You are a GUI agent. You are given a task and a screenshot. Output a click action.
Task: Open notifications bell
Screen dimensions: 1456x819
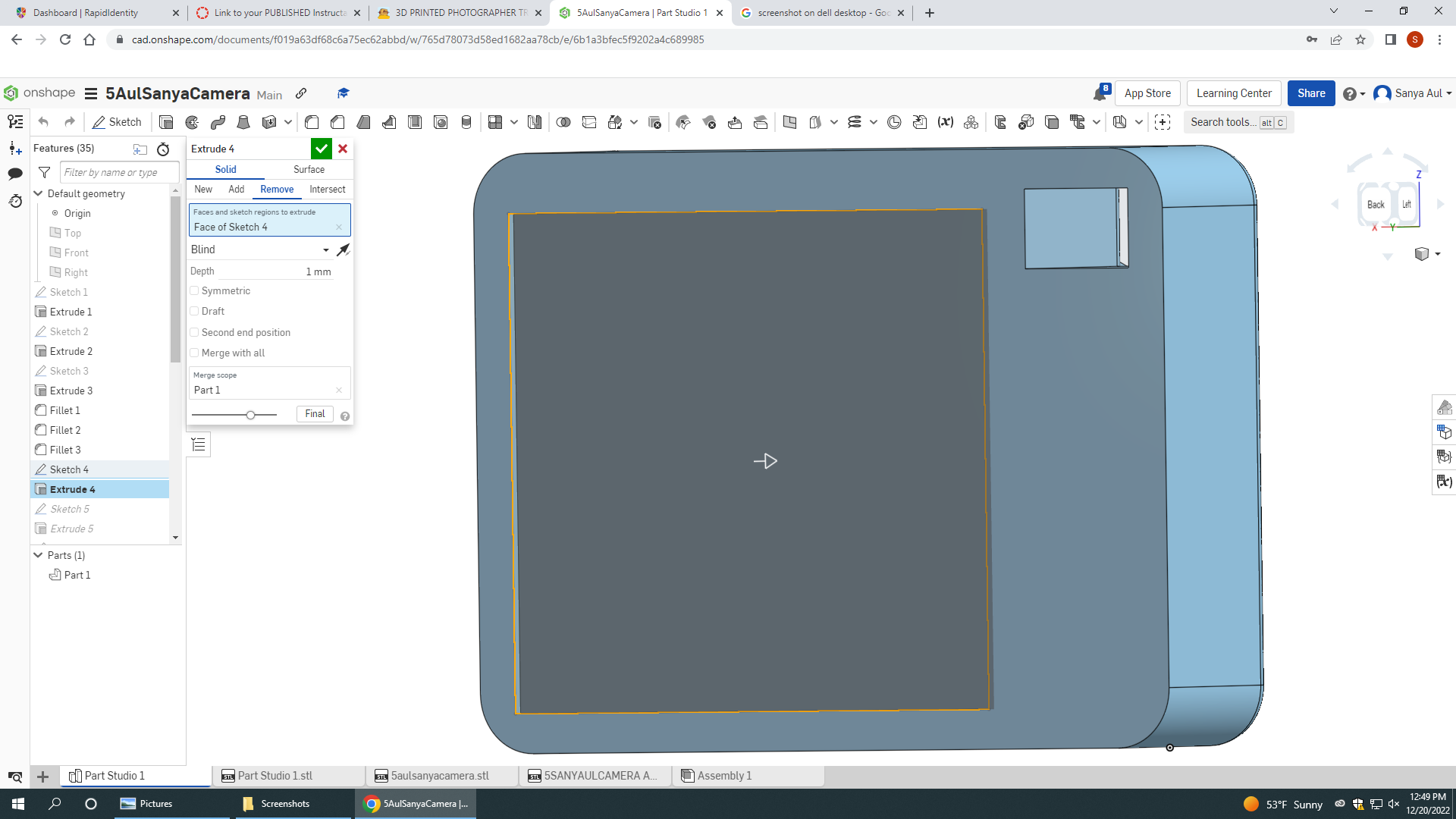click(1100, 93)
